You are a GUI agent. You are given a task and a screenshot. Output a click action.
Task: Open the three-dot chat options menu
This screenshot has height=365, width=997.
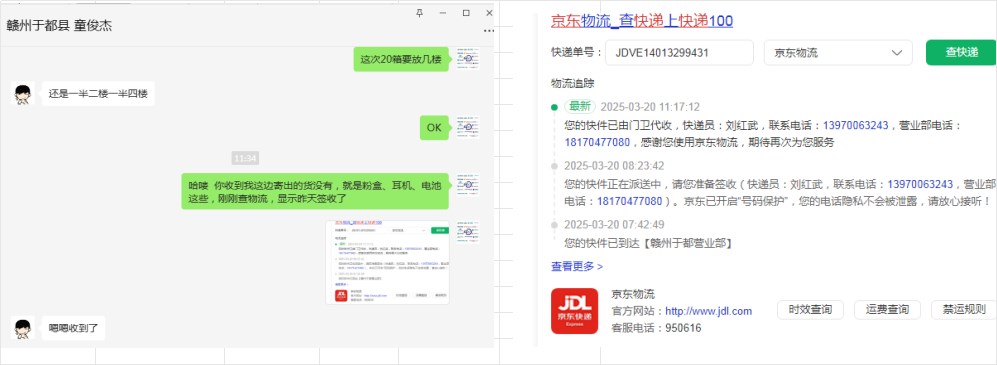[x=488, y=30]
